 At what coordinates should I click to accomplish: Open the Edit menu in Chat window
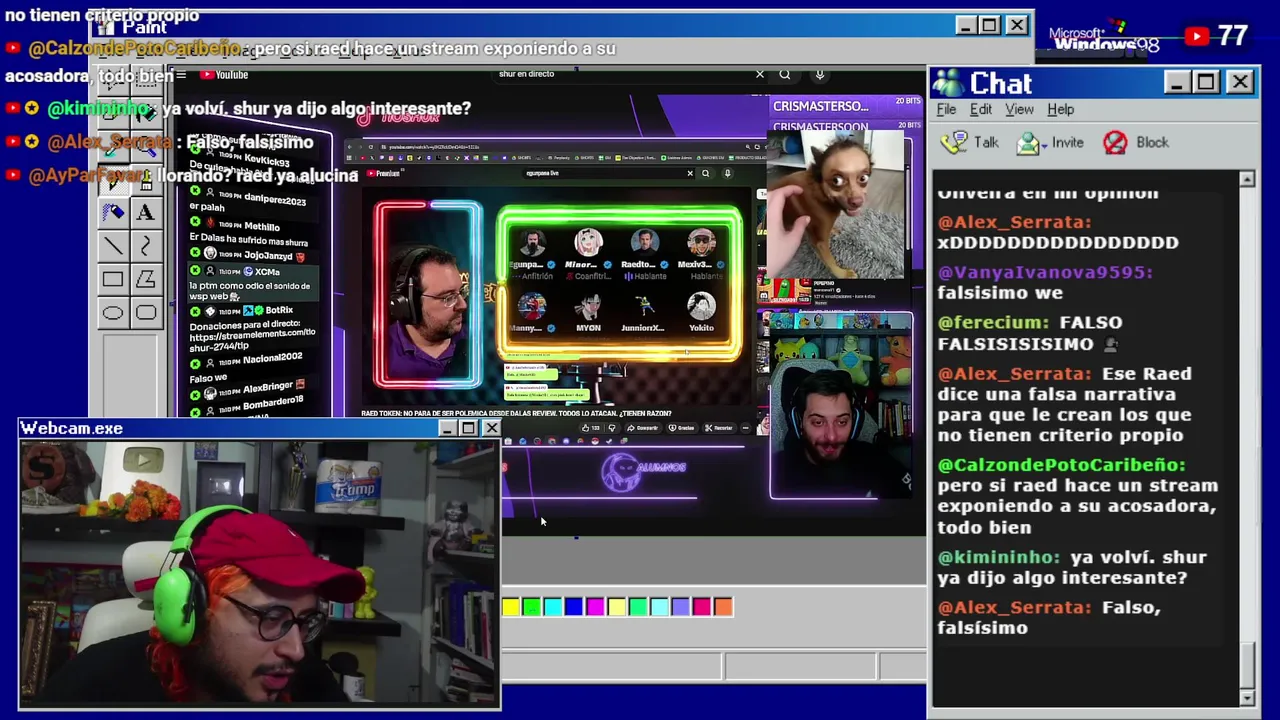tap(980, 109)
